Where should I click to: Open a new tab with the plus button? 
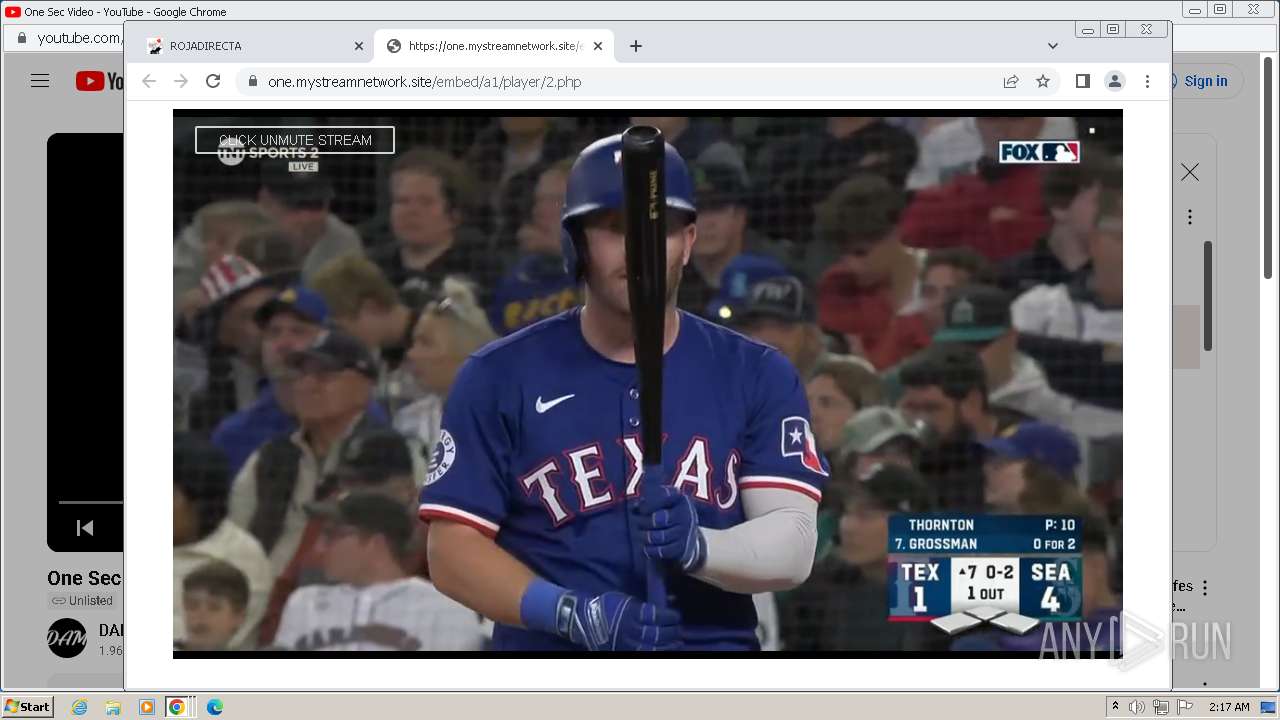tap(635, 46)
